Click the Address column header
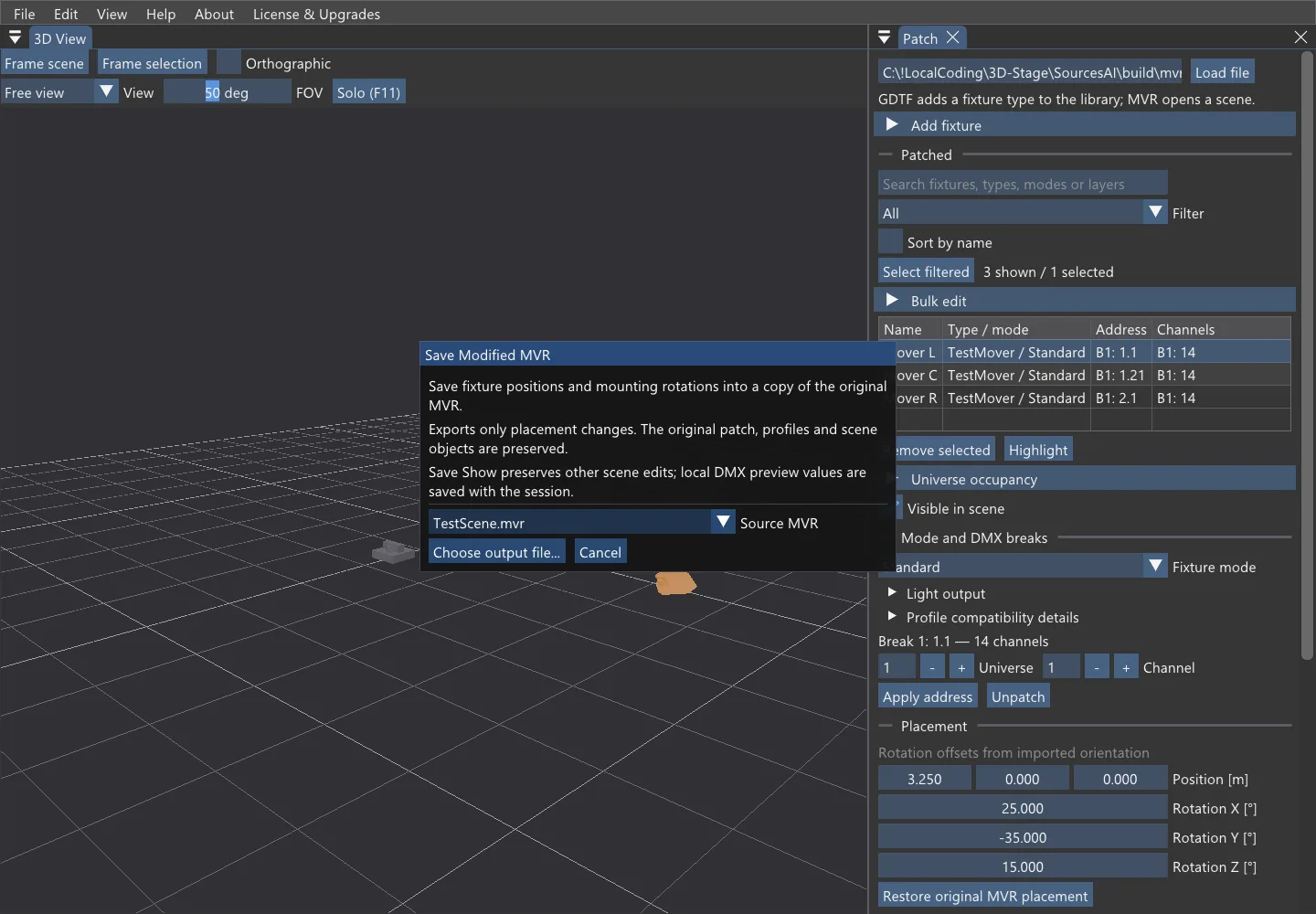The image size is (1316, 914). tap(1121, 329)
